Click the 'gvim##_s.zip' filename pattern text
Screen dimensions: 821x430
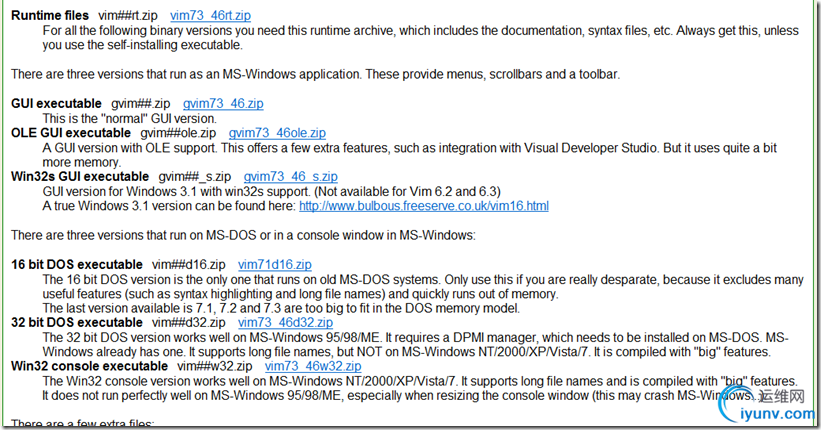tap(195, 177)
